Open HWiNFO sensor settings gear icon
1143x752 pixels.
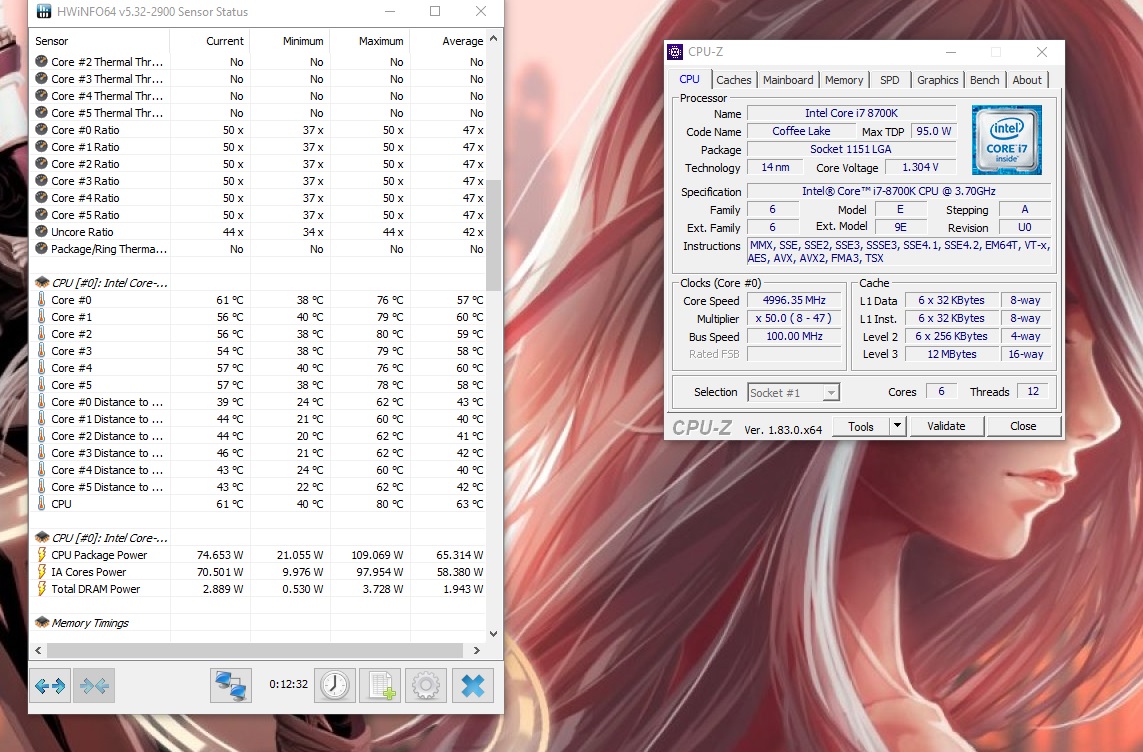pyautogui.click(x=426, y=686)
